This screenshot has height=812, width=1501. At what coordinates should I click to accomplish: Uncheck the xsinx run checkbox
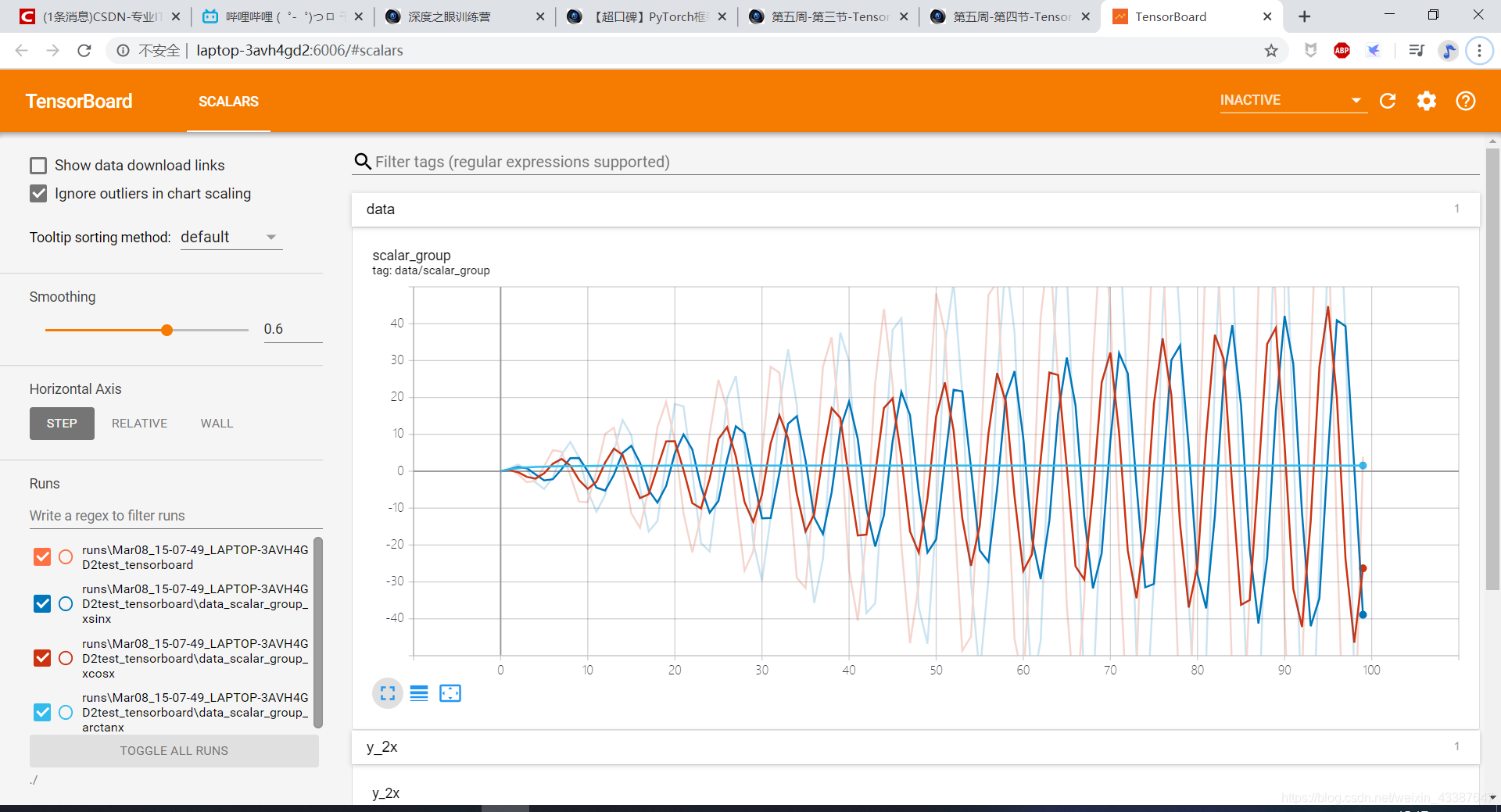pos(42,603)
